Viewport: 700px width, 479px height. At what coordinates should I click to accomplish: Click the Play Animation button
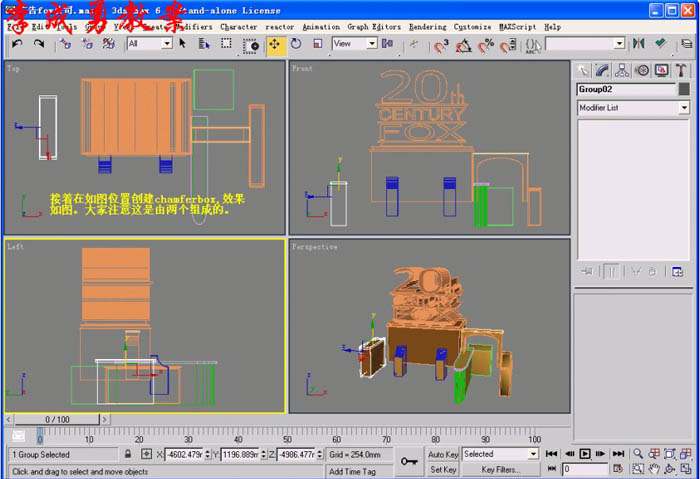click(585, 454)
